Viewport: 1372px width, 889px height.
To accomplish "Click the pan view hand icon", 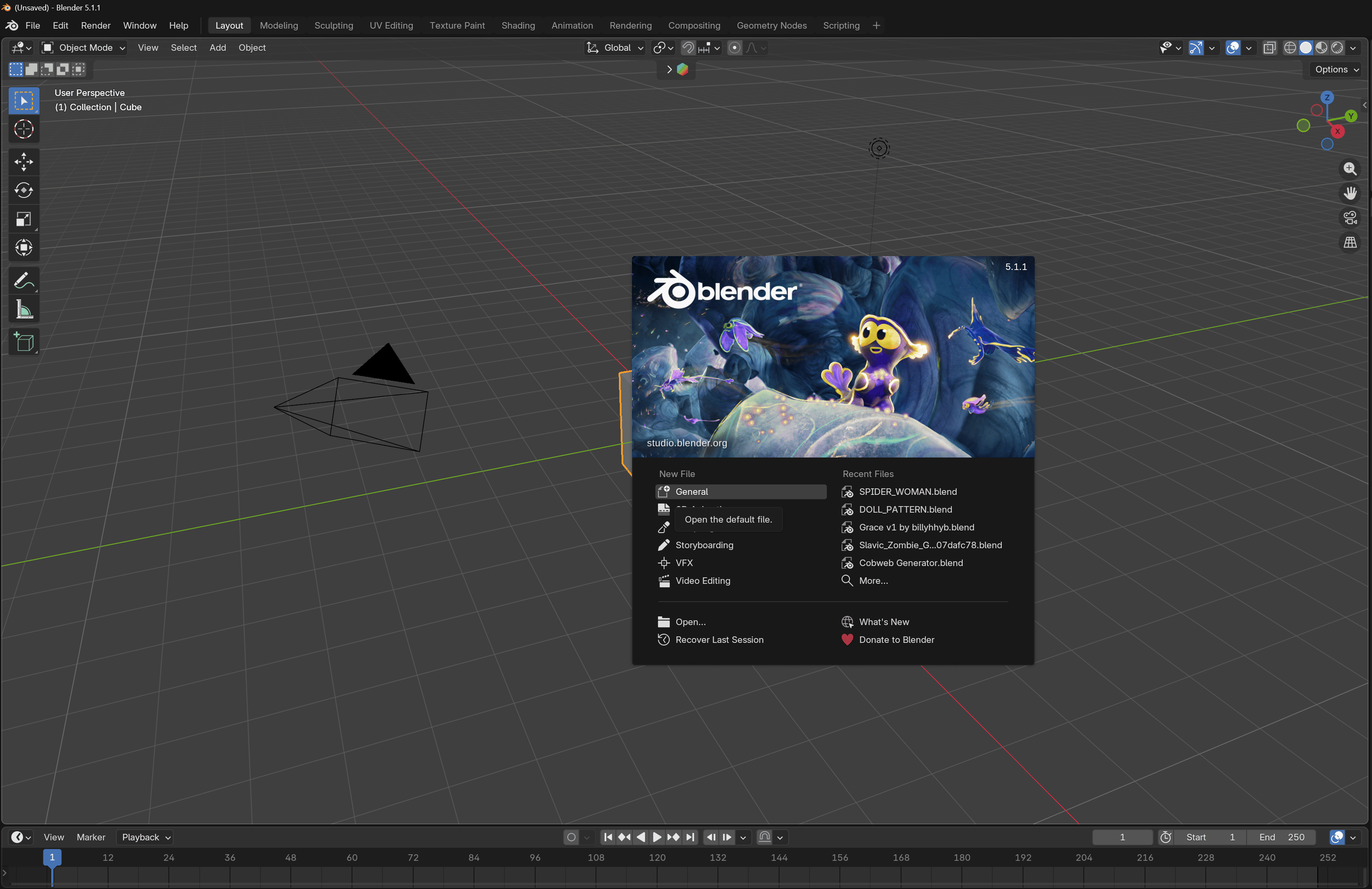I will tap(1349, 193).
